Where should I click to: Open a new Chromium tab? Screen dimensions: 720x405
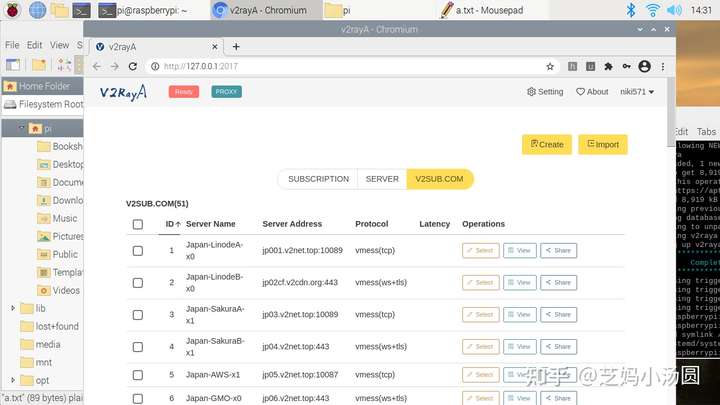[x=236, y=47]
